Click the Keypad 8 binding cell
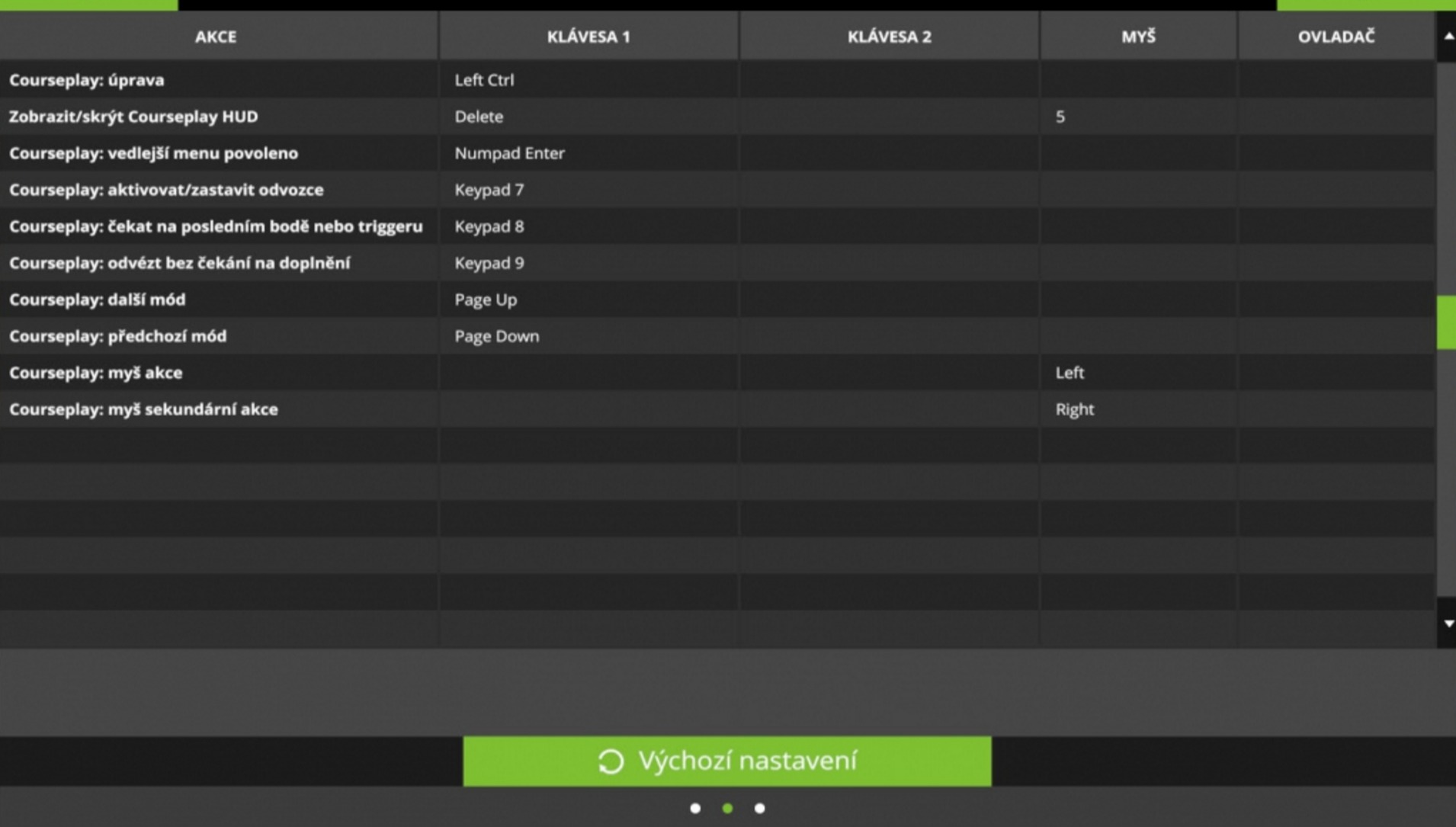 588,226
